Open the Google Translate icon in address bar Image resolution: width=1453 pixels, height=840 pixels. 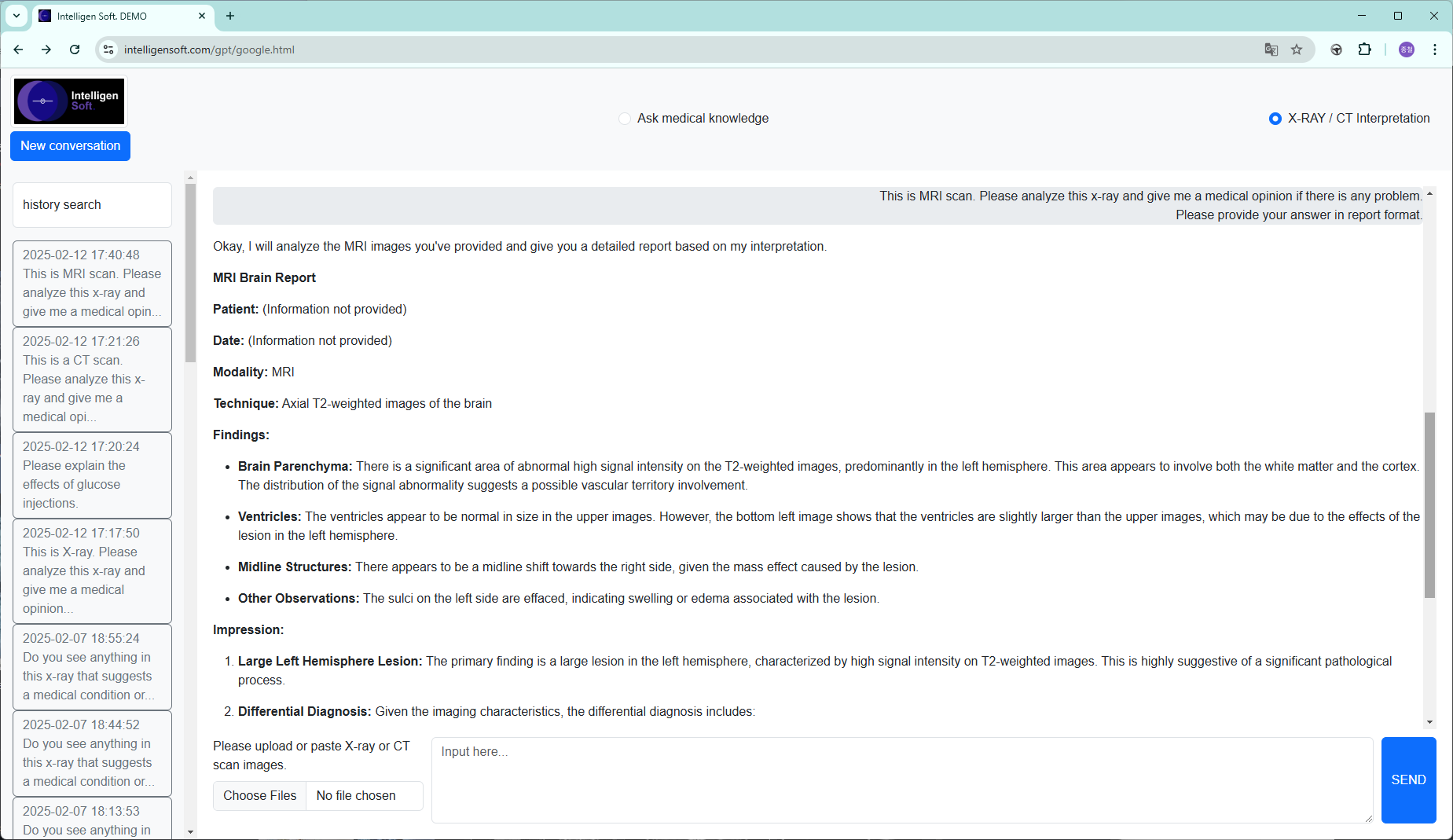pos(1271,50)
